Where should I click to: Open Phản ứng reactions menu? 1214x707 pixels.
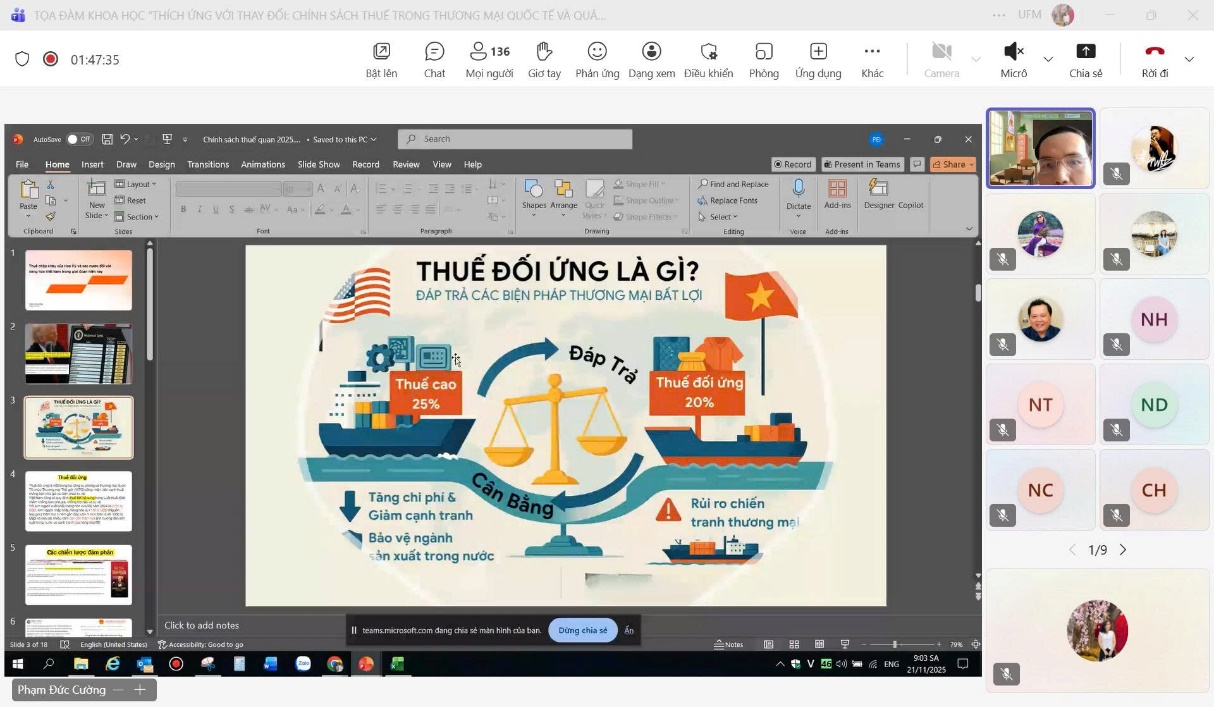(597, 59)
